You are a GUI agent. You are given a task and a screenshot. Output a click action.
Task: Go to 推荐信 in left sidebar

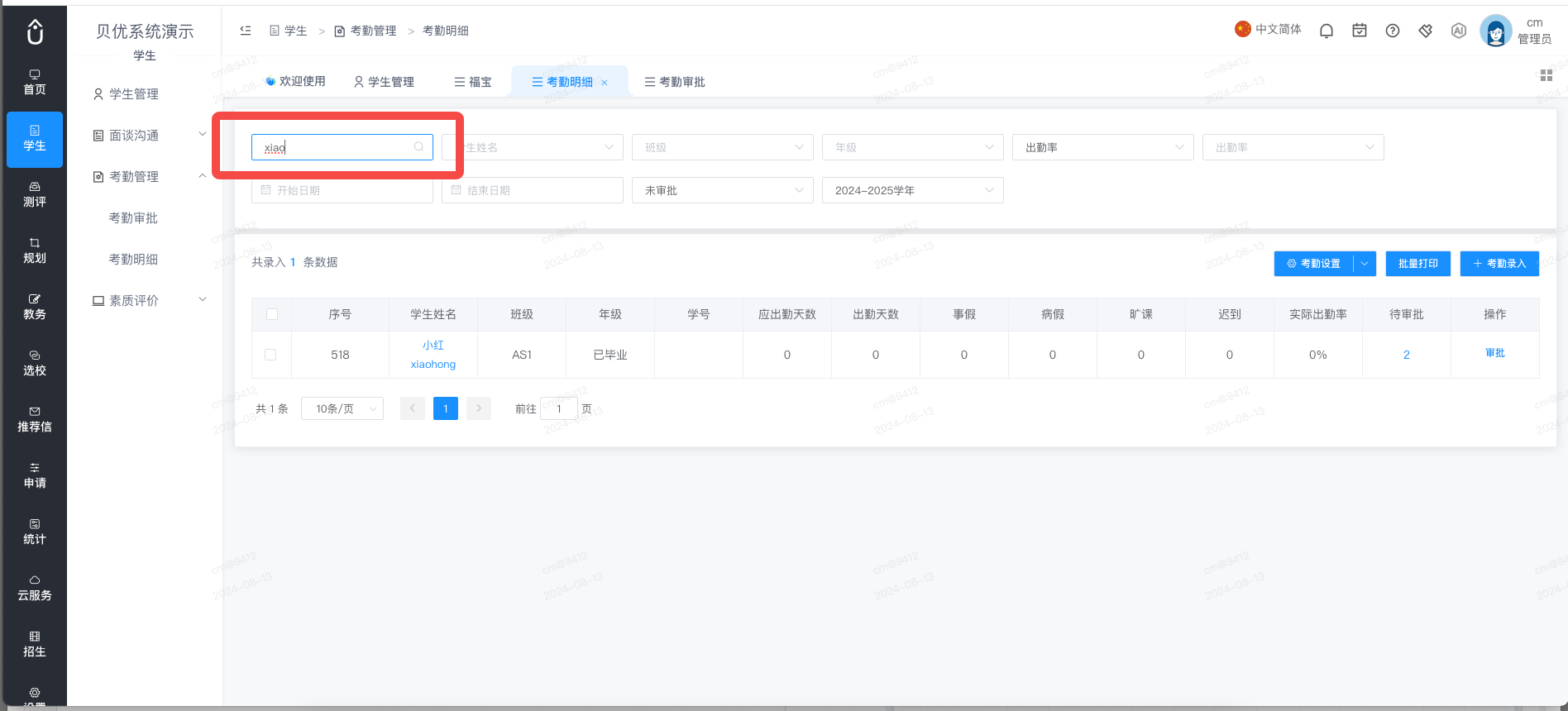point(35,420)
